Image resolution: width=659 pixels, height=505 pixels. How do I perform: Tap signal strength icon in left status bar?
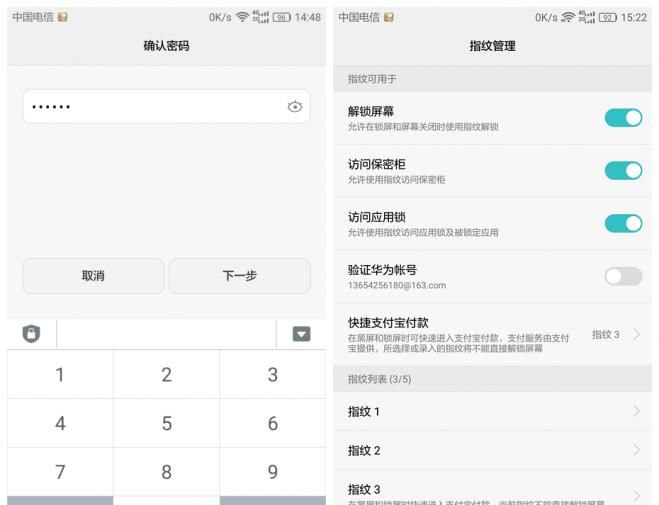(261, 17)
